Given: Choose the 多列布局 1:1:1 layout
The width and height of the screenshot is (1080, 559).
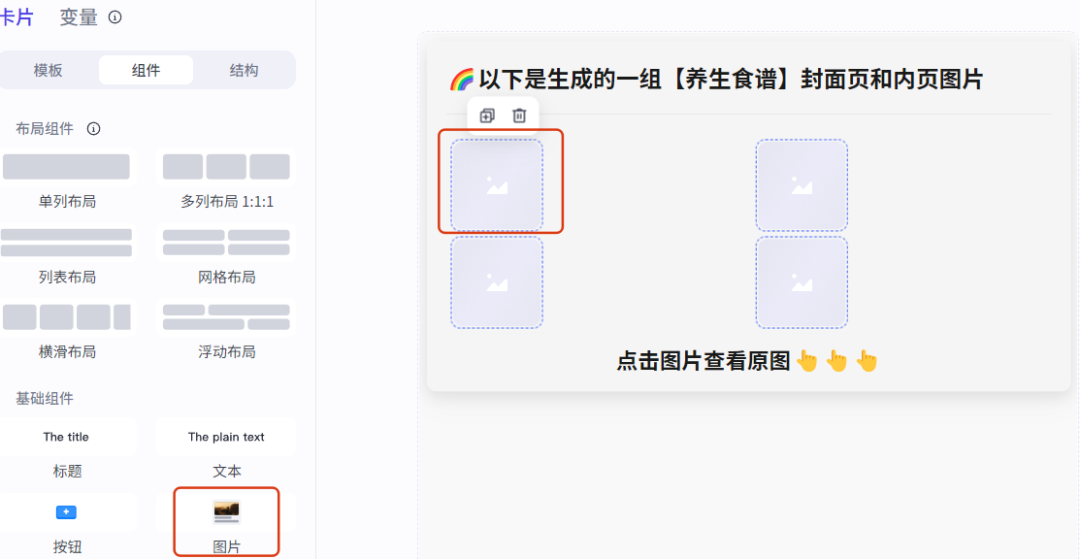Looking at the screenshot, I should [x=227, y=179].
